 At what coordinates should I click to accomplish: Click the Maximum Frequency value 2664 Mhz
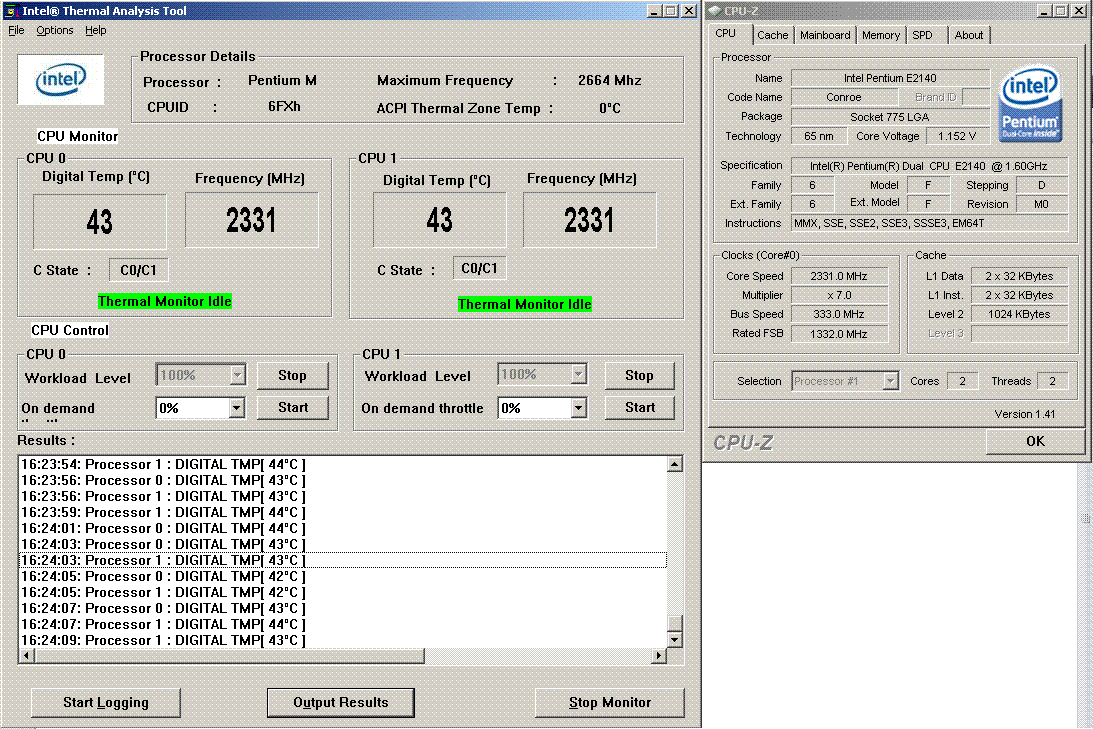point(609,80)
